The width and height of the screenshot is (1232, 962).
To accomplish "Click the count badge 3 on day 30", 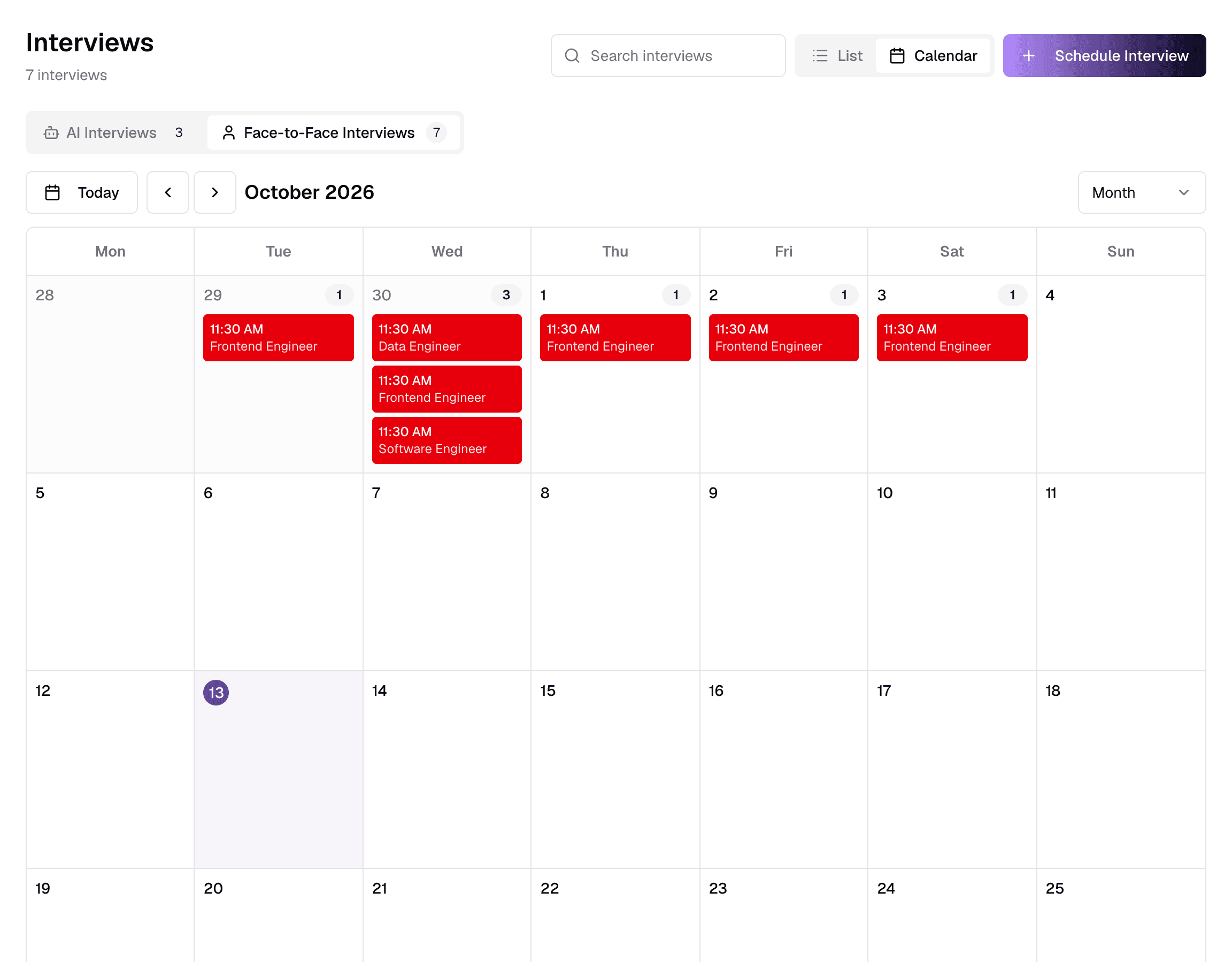I will [506, 295].
